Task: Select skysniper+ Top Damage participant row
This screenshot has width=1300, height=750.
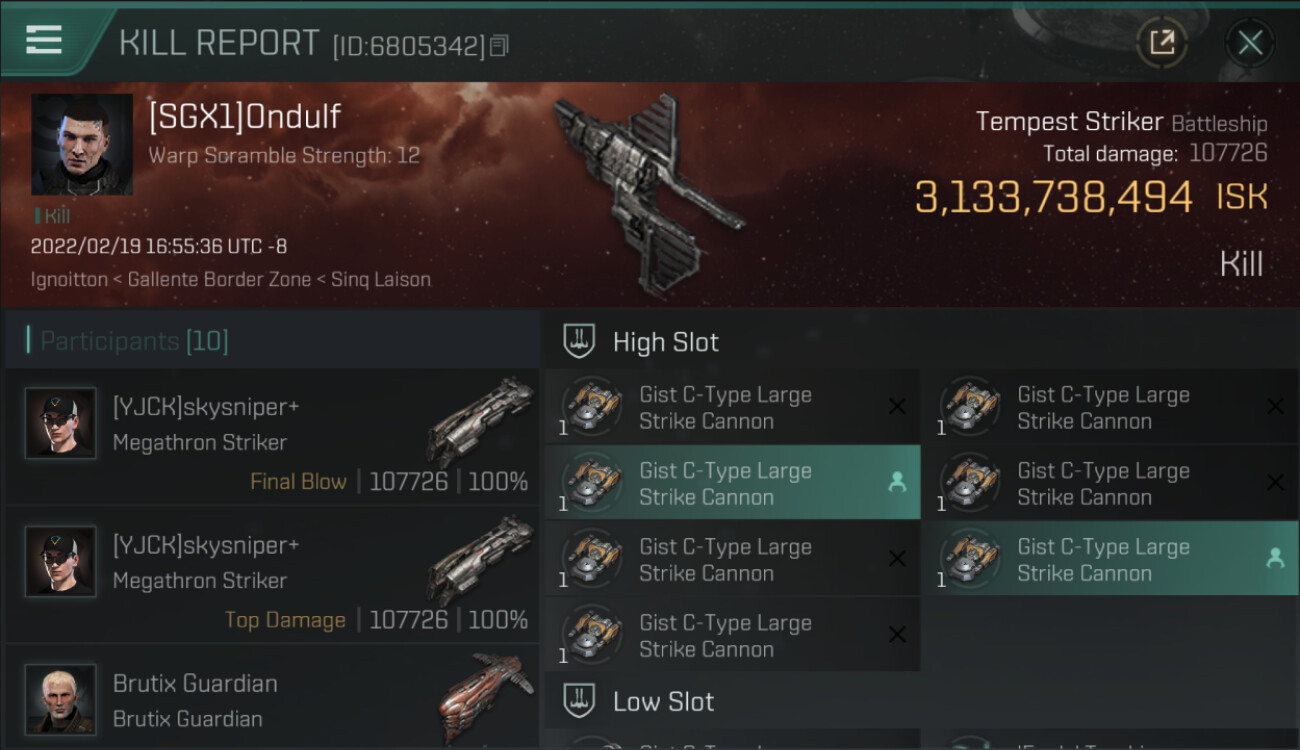Action: (x=272, y=575)
